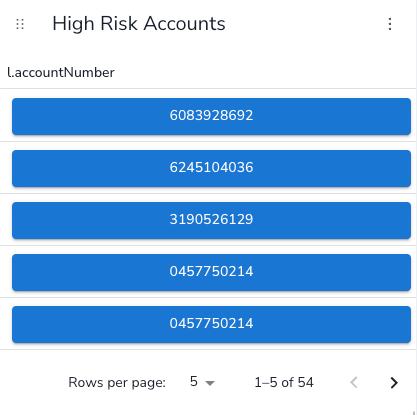Click the Rows per page label
This screenshot has width=417, height=415.
(117, 383)
